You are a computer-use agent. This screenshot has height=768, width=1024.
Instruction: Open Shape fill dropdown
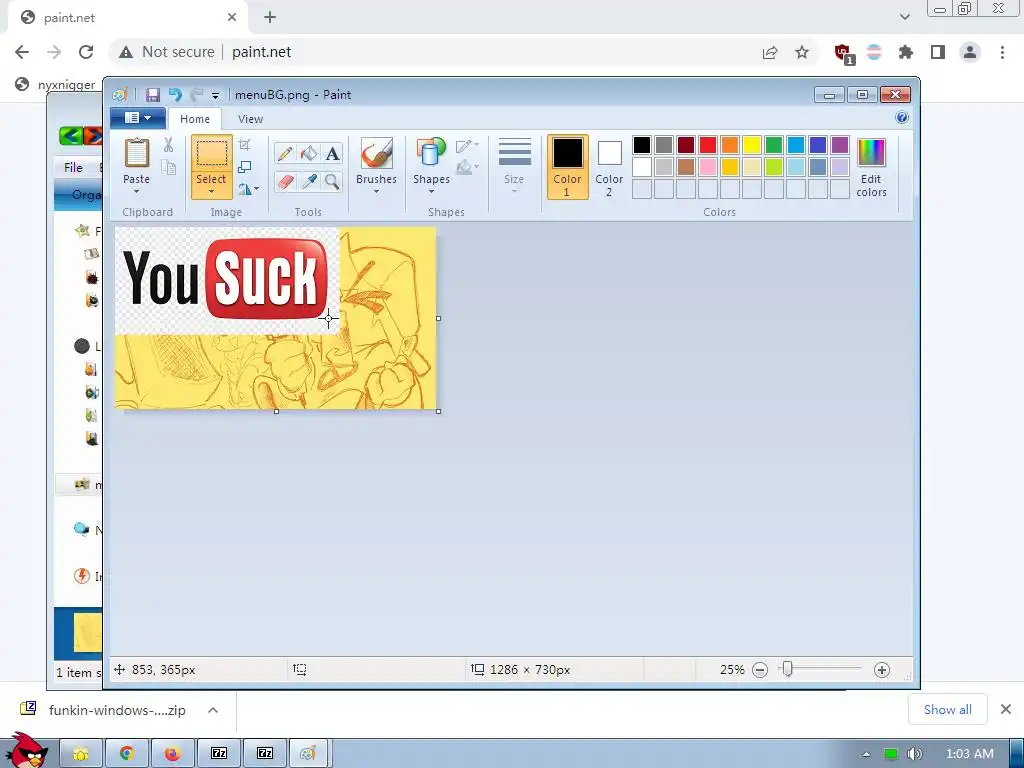467,168
